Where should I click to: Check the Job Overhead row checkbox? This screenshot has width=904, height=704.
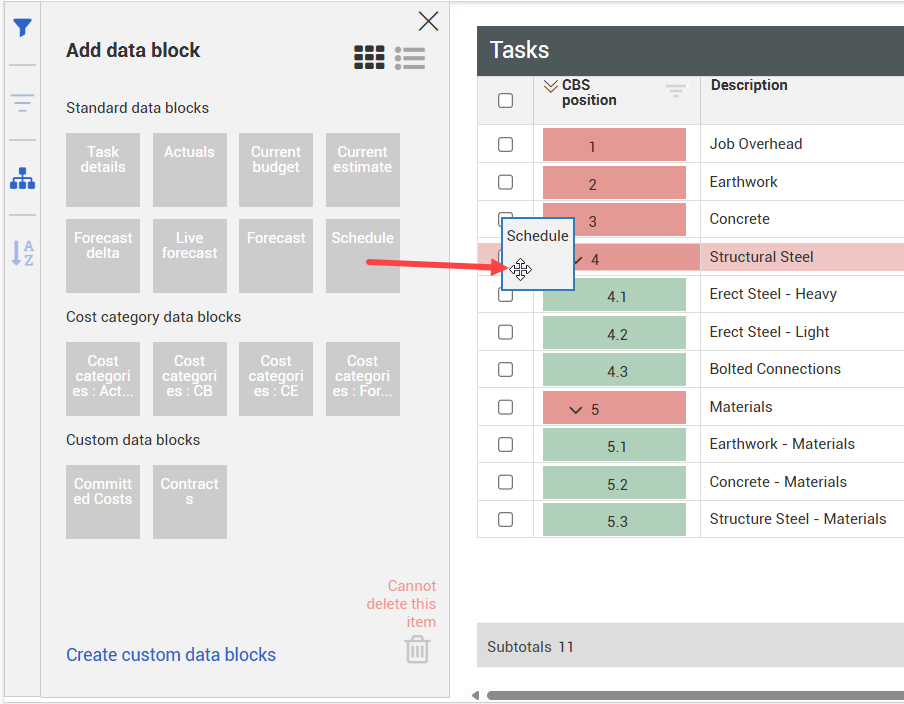tap(506, 144)
